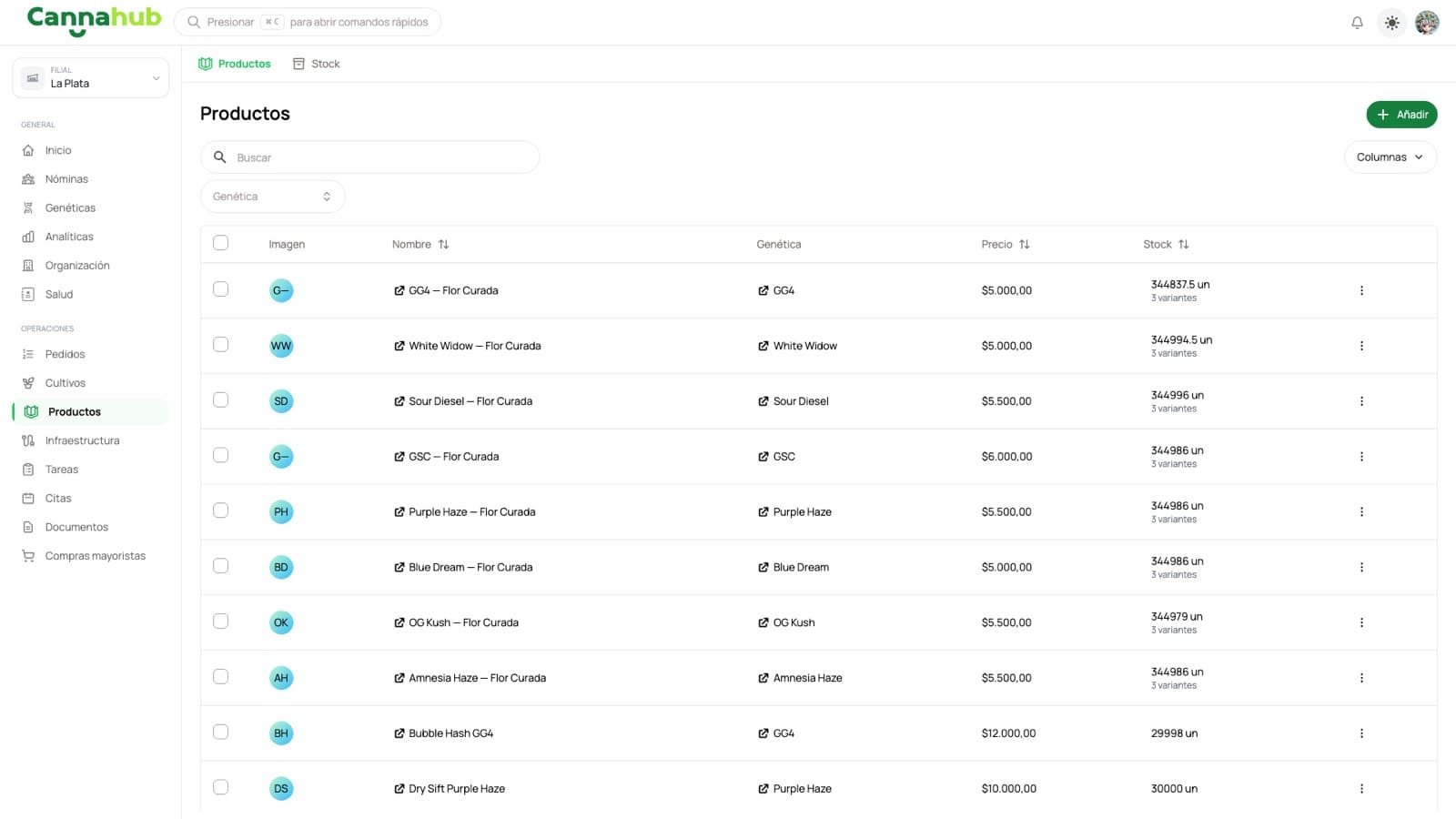Open external link icon for Blue Dream — Flor Curada
1456x819 pixels.
[x=399, y=568]
